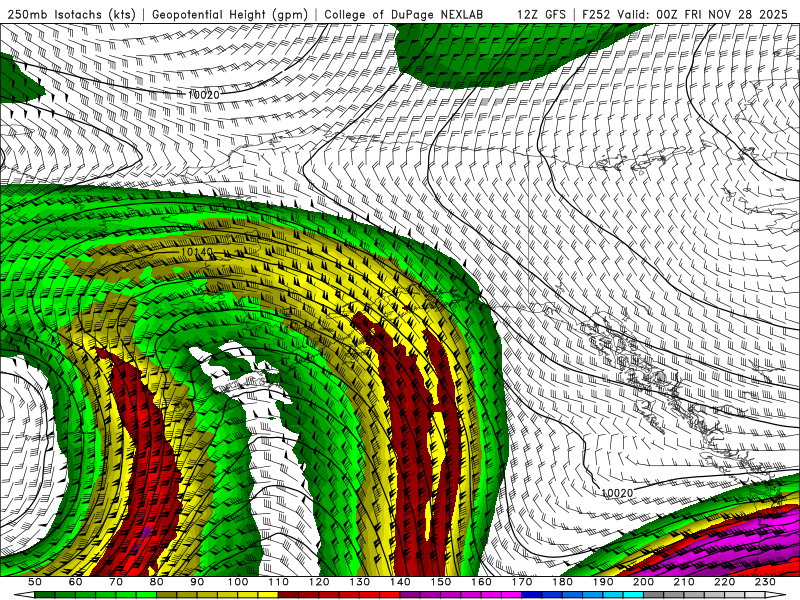Click the 110 label on the color scale
800x600 pixels.
point(279,582)
